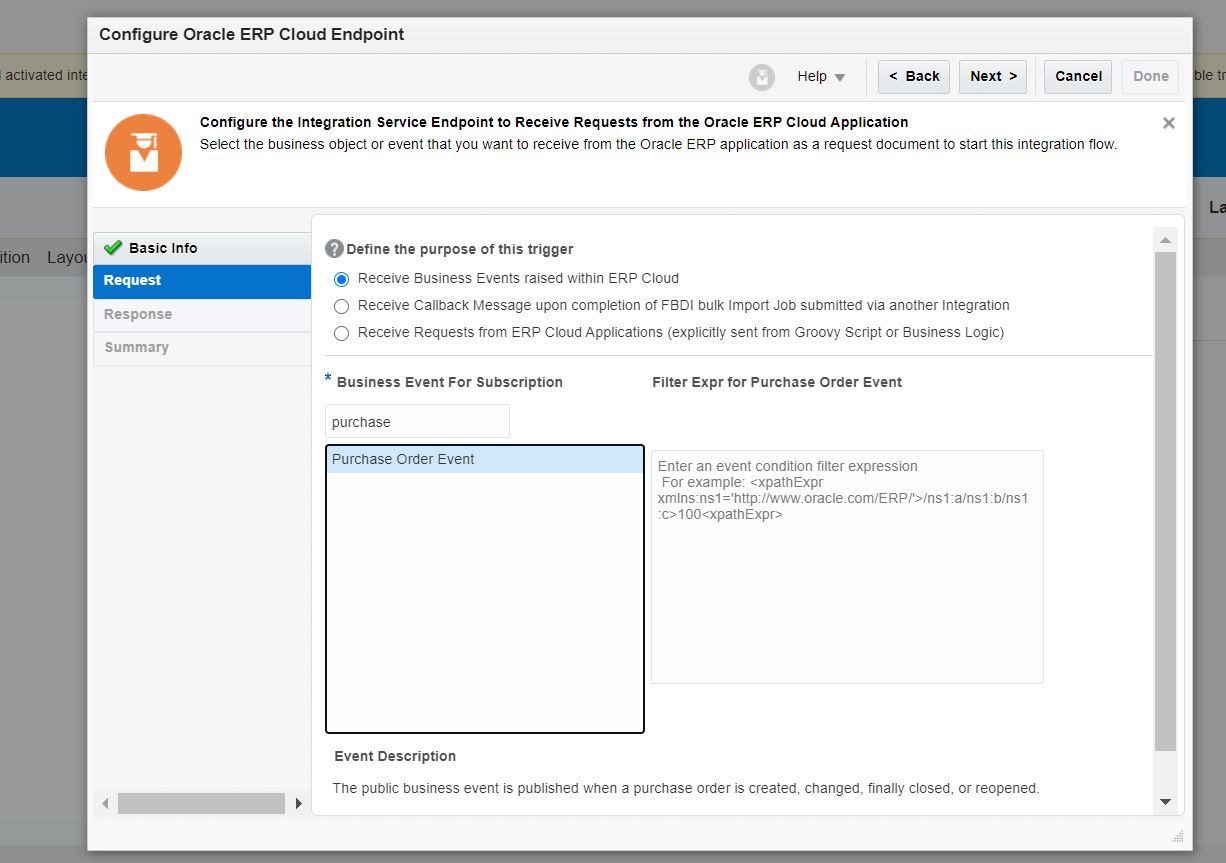The image size is (1226, 863).
Task: Open the Help dropdown menu
Action: coord(821,77)
